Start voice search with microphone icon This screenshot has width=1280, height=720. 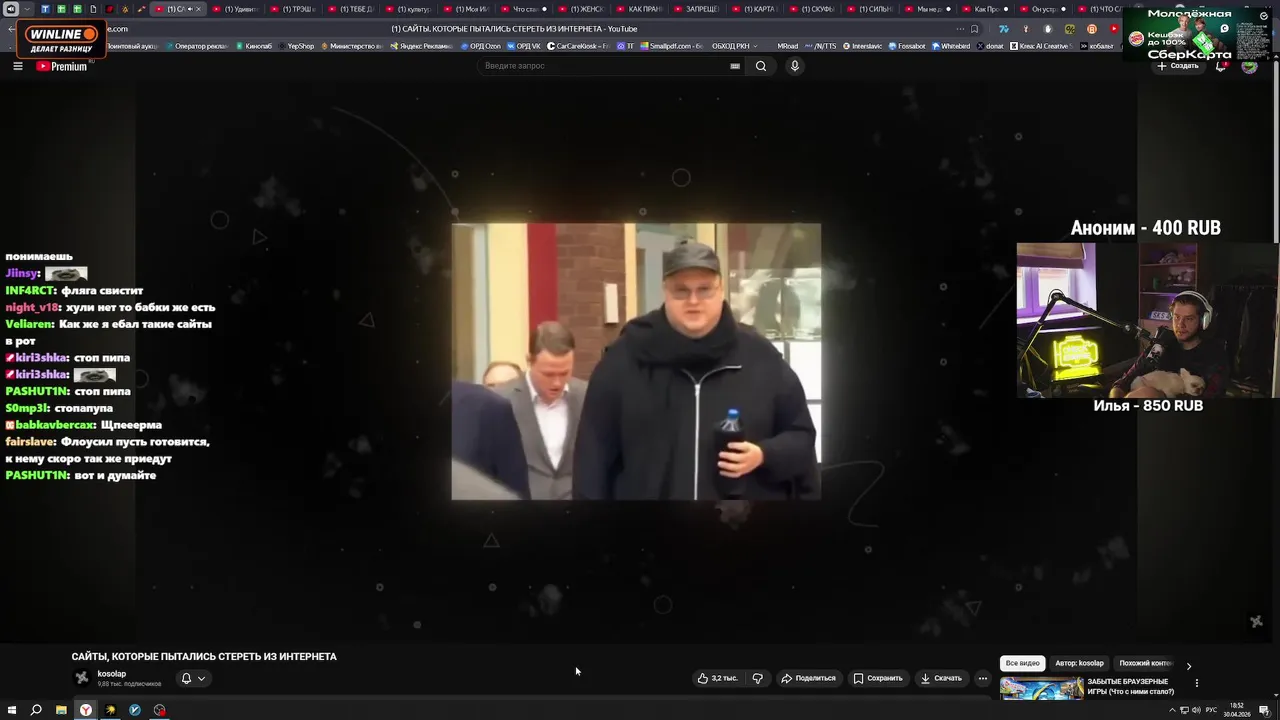tap(795, 66)
